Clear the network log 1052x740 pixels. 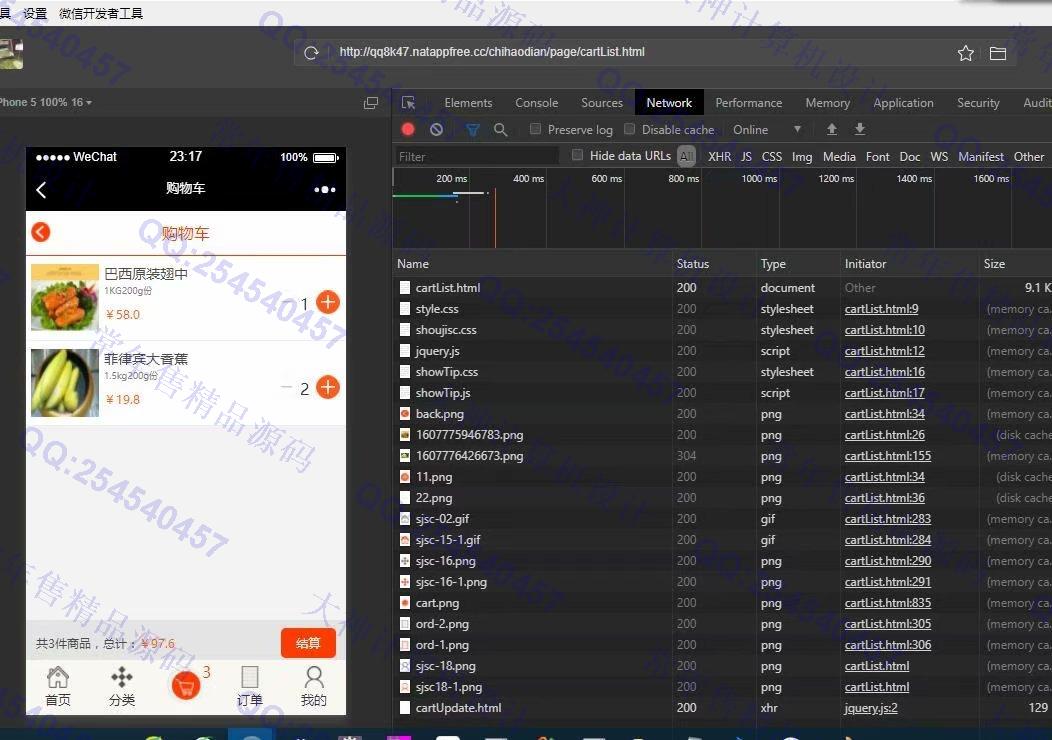point(436,129)
